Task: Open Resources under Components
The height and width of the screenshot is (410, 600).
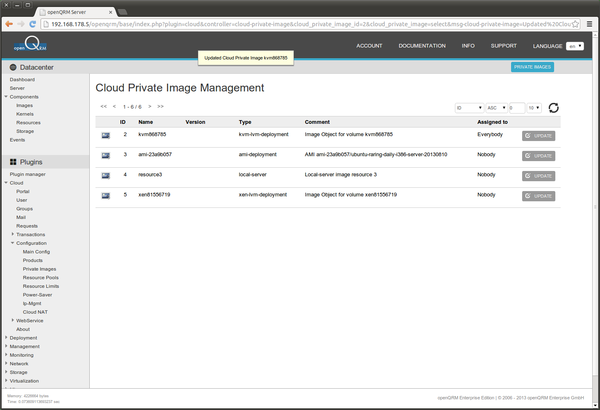Action: (x=28, y=123)
